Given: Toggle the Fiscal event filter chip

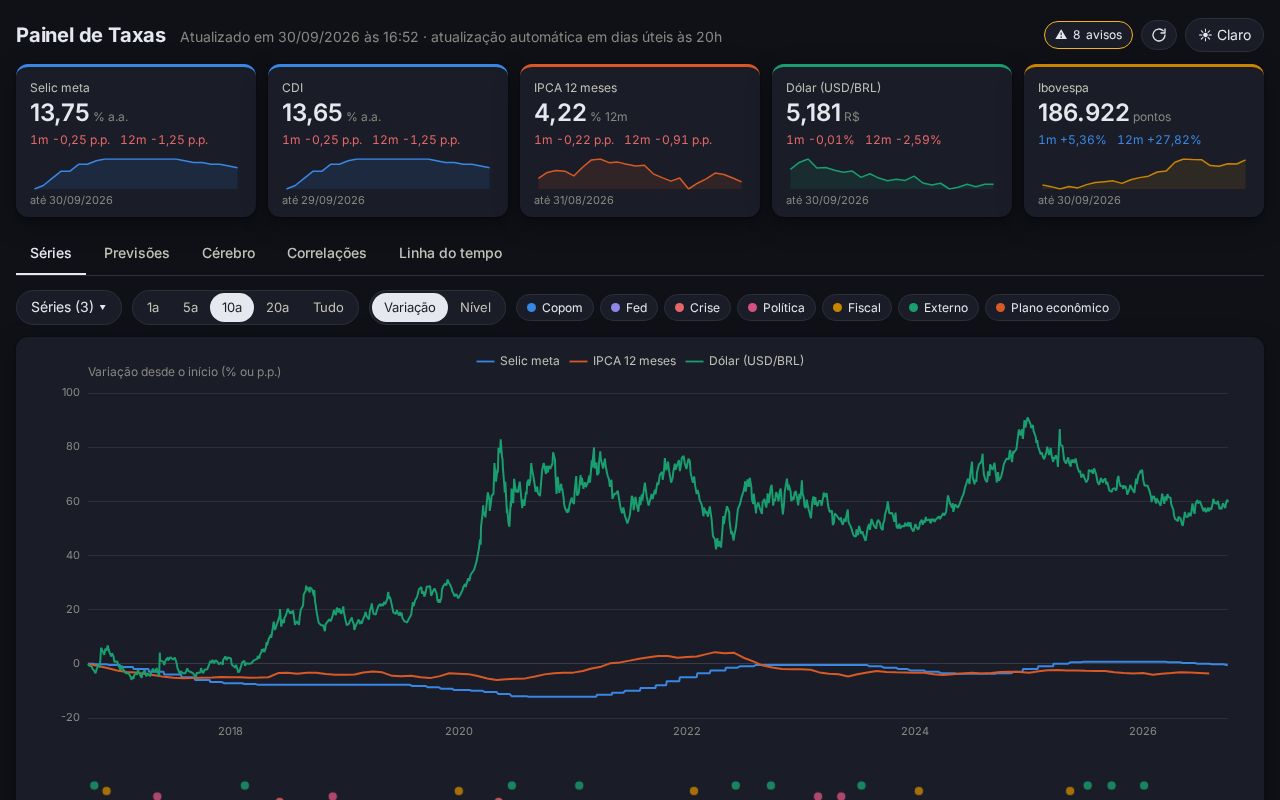Looking at the screenshot, I should tap(857, 307).
